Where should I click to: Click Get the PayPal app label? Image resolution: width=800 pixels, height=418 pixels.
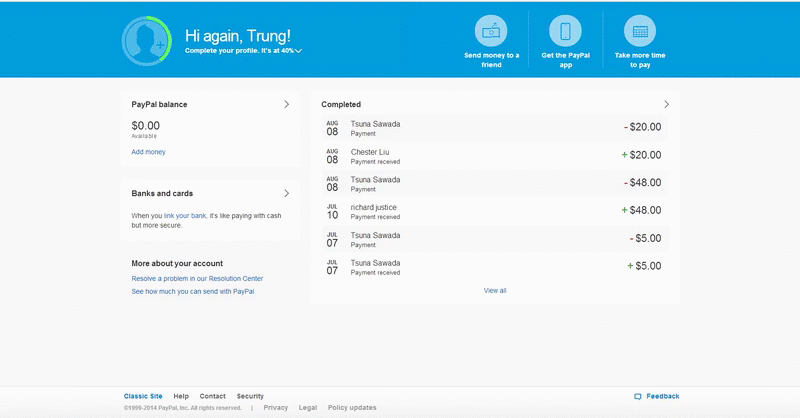coord(565,60)
